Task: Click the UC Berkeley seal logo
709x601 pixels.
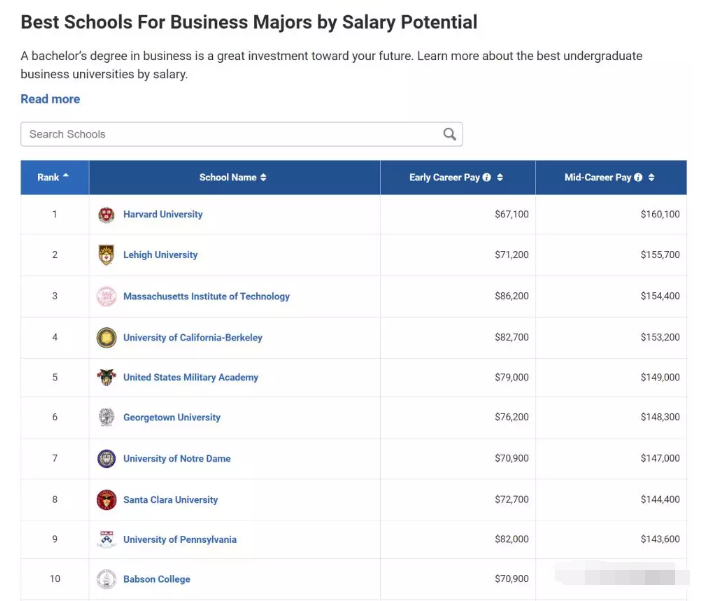Action: point(106,337)
